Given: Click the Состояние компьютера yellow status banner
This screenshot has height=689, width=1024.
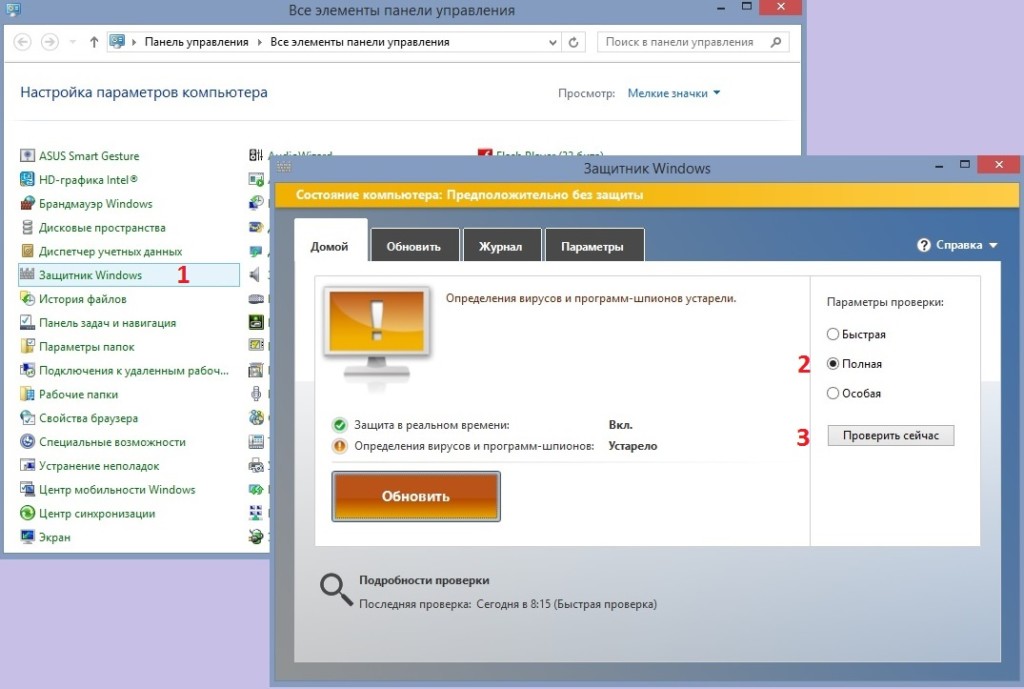Looking at the screenshot, I should 647,195.
